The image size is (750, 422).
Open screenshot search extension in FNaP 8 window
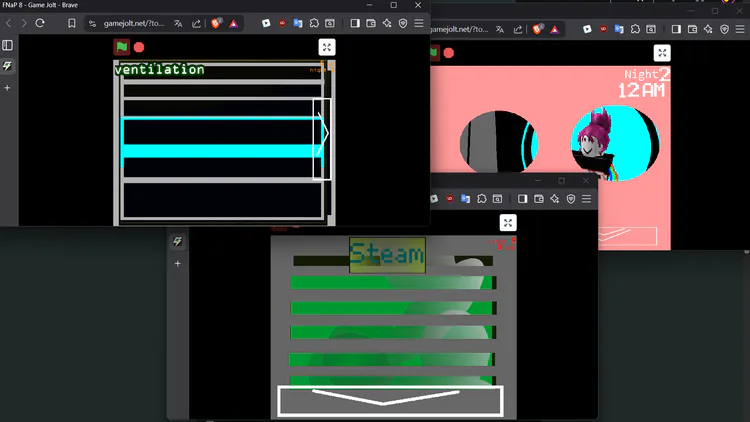point(330,23)
